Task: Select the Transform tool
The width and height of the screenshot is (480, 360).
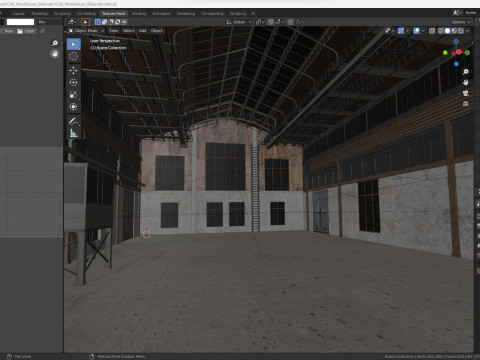Action: tap(73, 107)
